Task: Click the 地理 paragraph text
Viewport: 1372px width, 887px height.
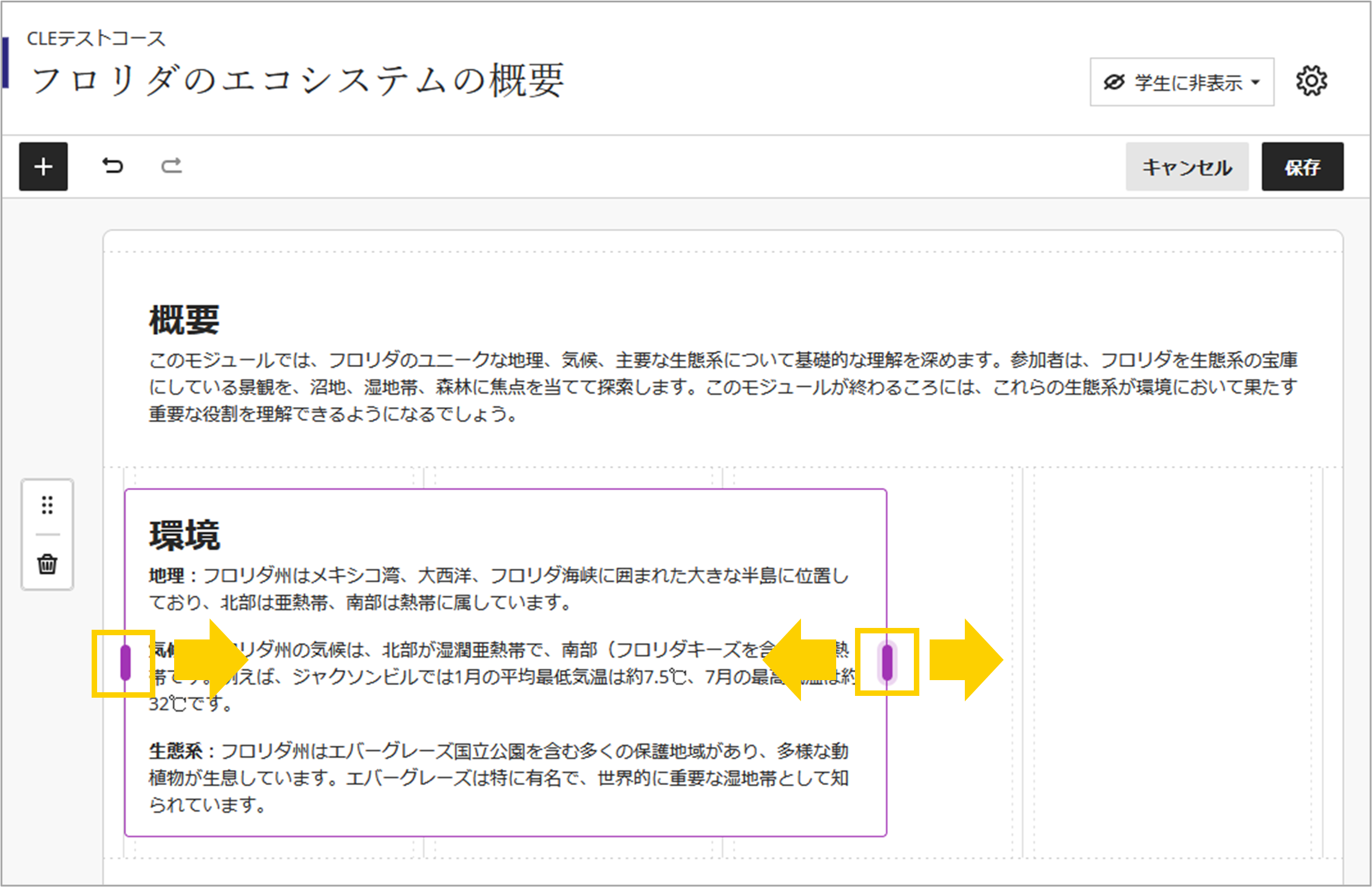Action: 498,589
